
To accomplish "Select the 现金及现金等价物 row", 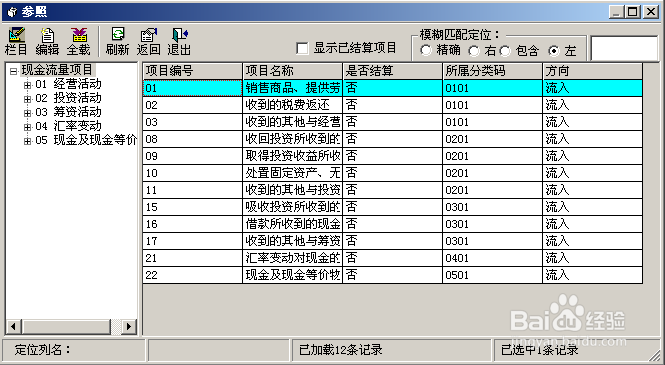I will pos(393,275).
